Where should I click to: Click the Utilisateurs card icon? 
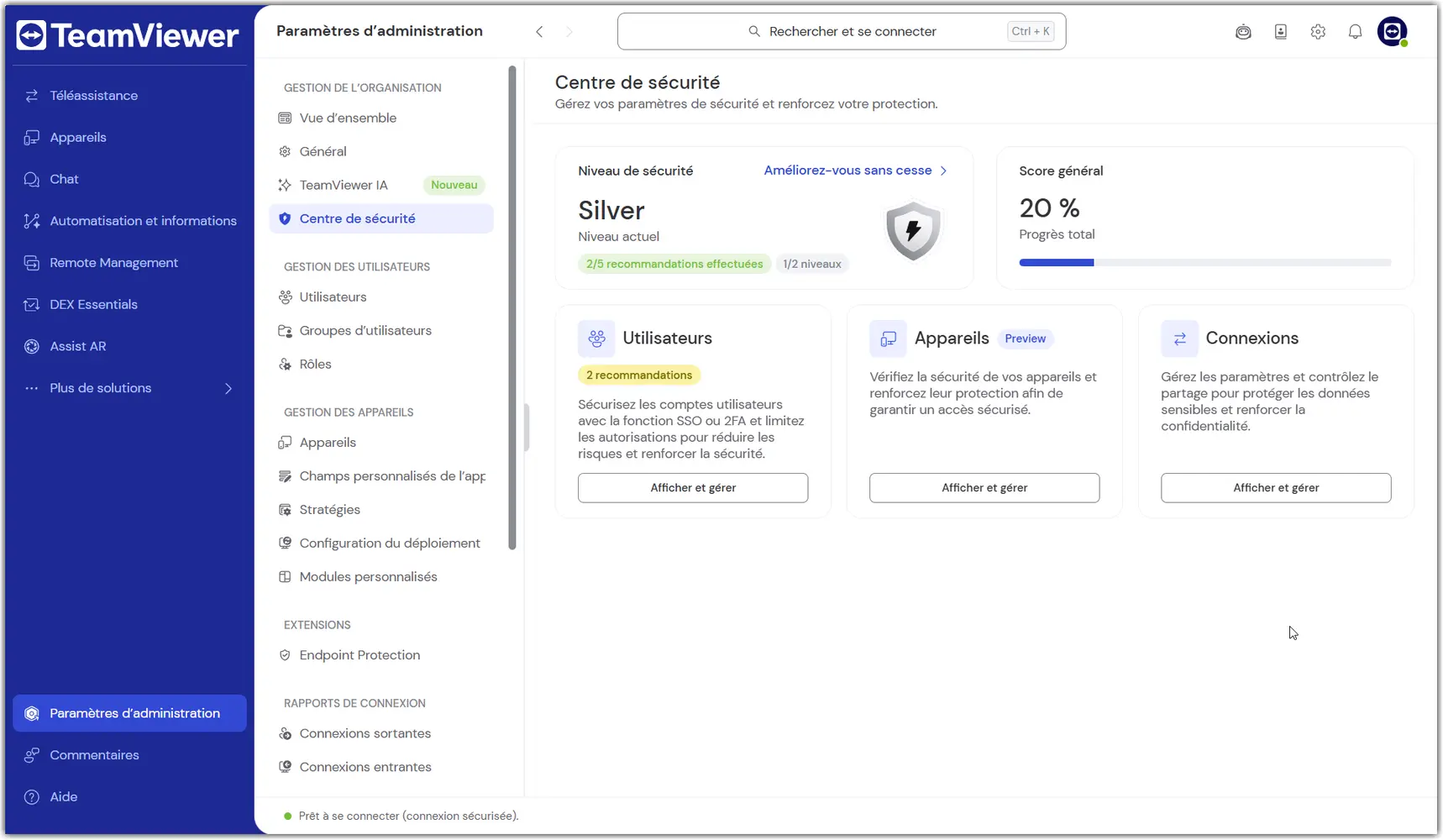coord(596,339)
